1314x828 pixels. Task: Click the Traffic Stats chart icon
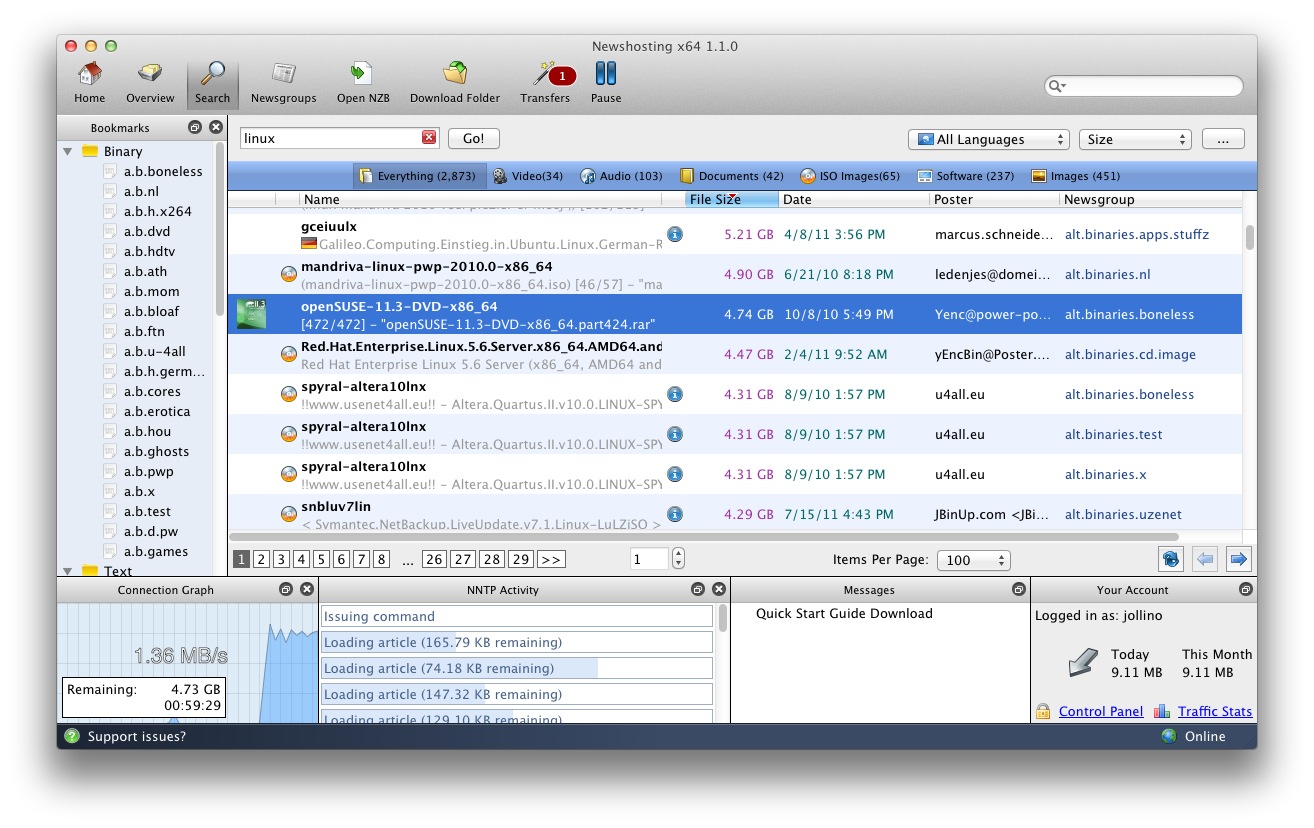pyautogui.click(x=1162, y=711)
